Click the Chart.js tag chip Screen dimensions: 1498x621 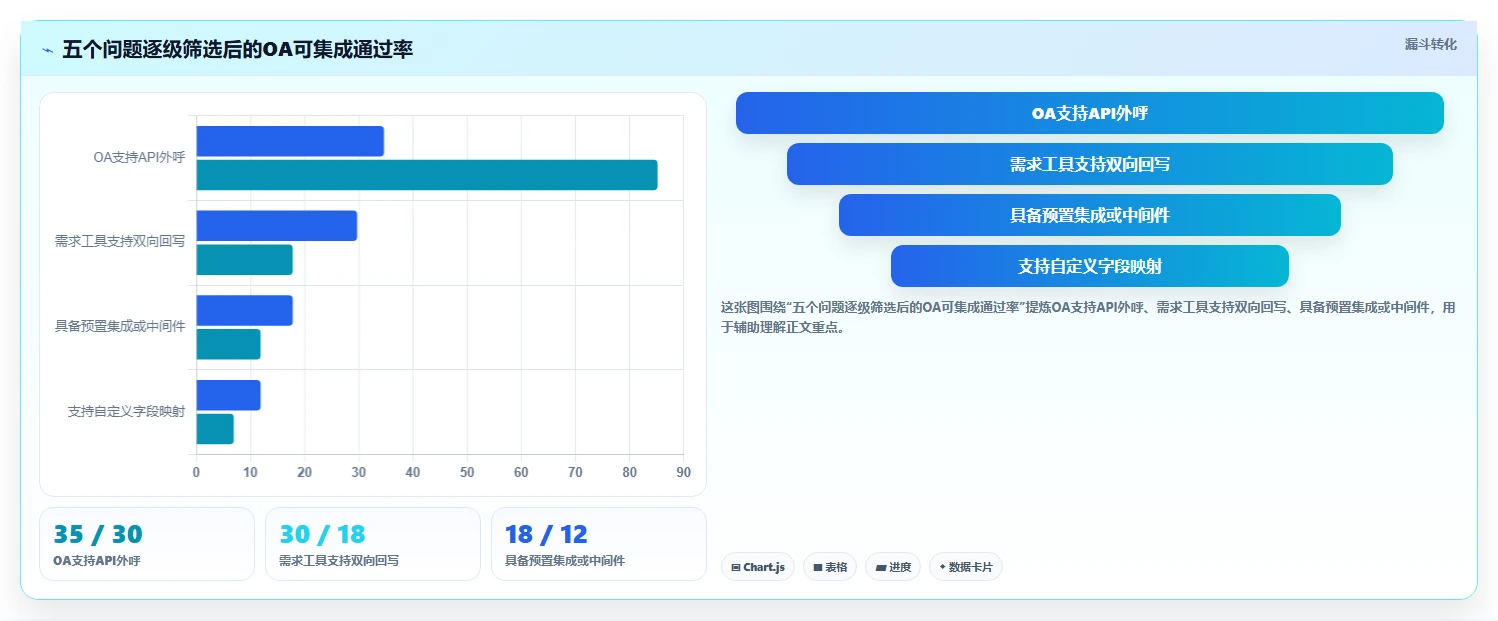point(758,567)
